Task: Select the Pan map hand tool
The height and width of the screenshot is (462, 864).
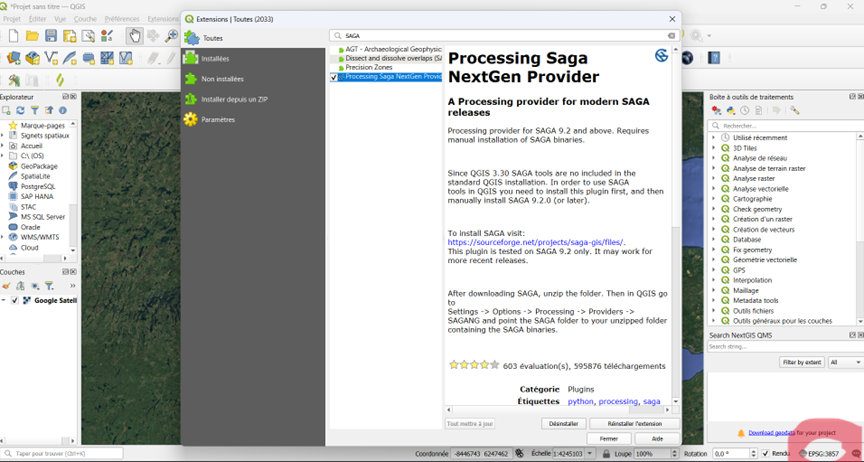Action: pos(134,36)
